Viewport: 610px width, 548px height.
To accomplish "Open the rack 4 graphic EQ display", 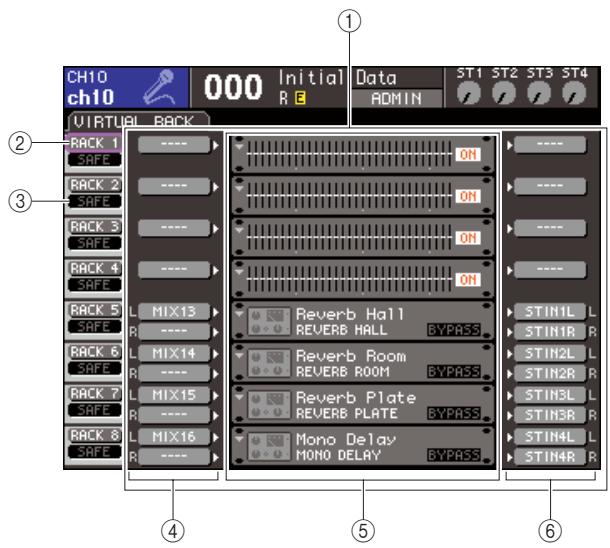I will click(x=349, y=279).
